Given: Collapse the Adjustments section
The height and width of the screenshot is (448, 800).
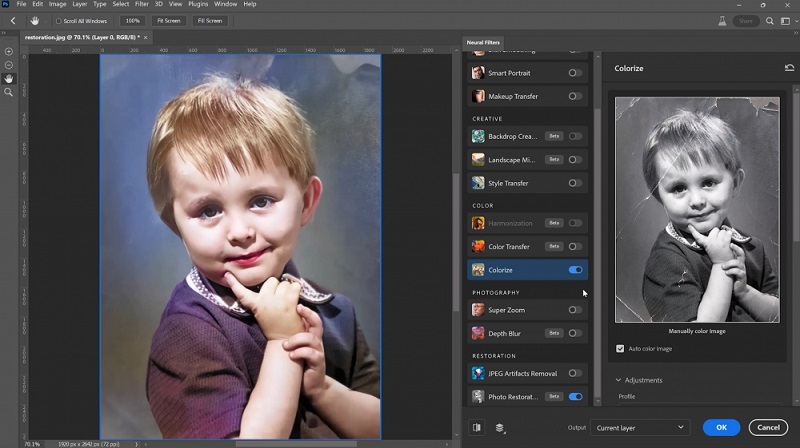Looking at the screenshot, I should point(618,380).
